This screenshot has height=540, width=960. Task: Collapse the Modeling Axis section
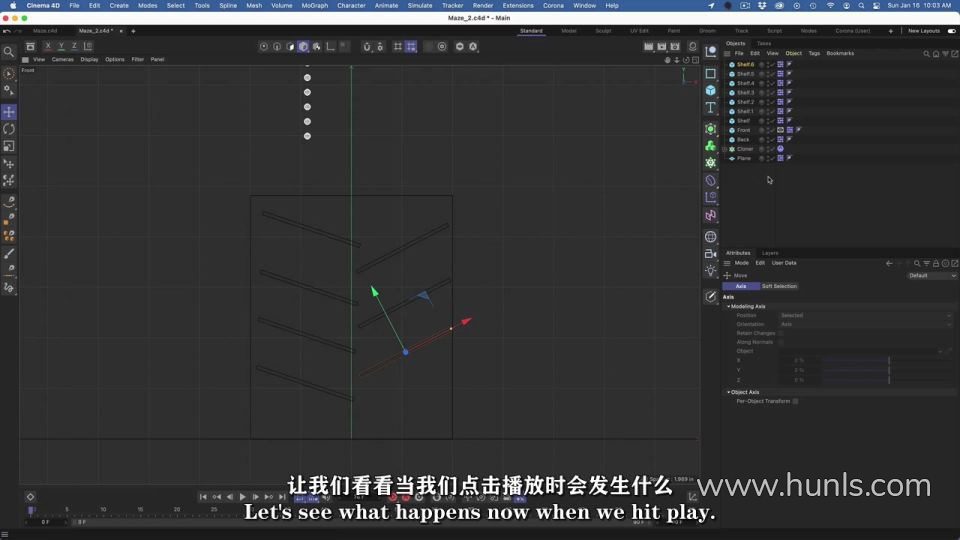pyautogui.click(x=729, y=306)
